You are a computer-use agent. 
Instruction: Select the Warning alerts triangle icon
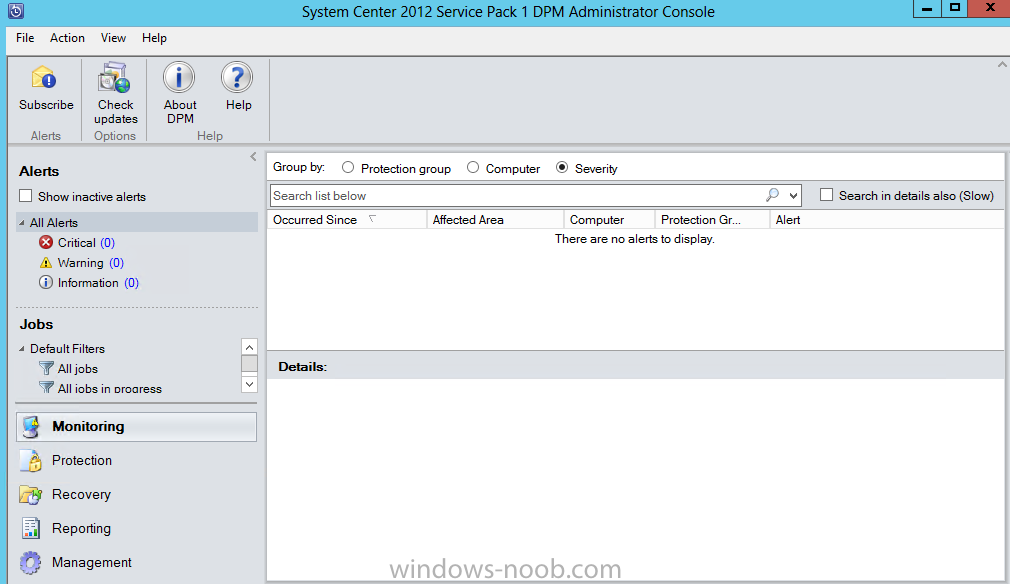click(46, 263)
